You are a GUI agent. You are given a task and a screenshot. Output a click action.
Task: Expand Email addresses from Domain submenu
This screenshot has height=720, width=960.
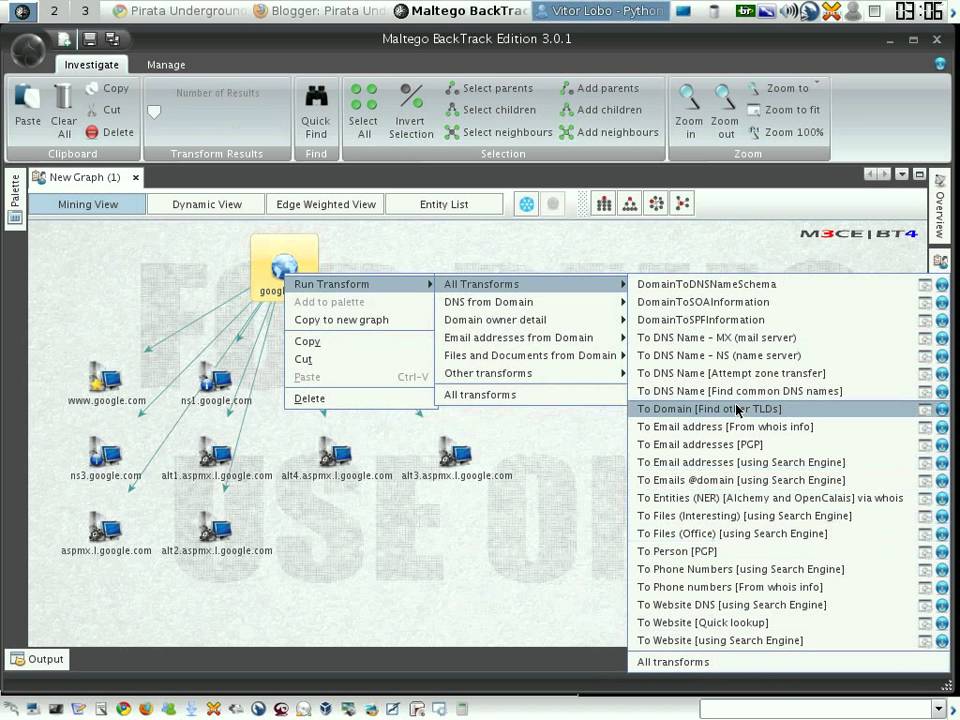tap(531, 337)
